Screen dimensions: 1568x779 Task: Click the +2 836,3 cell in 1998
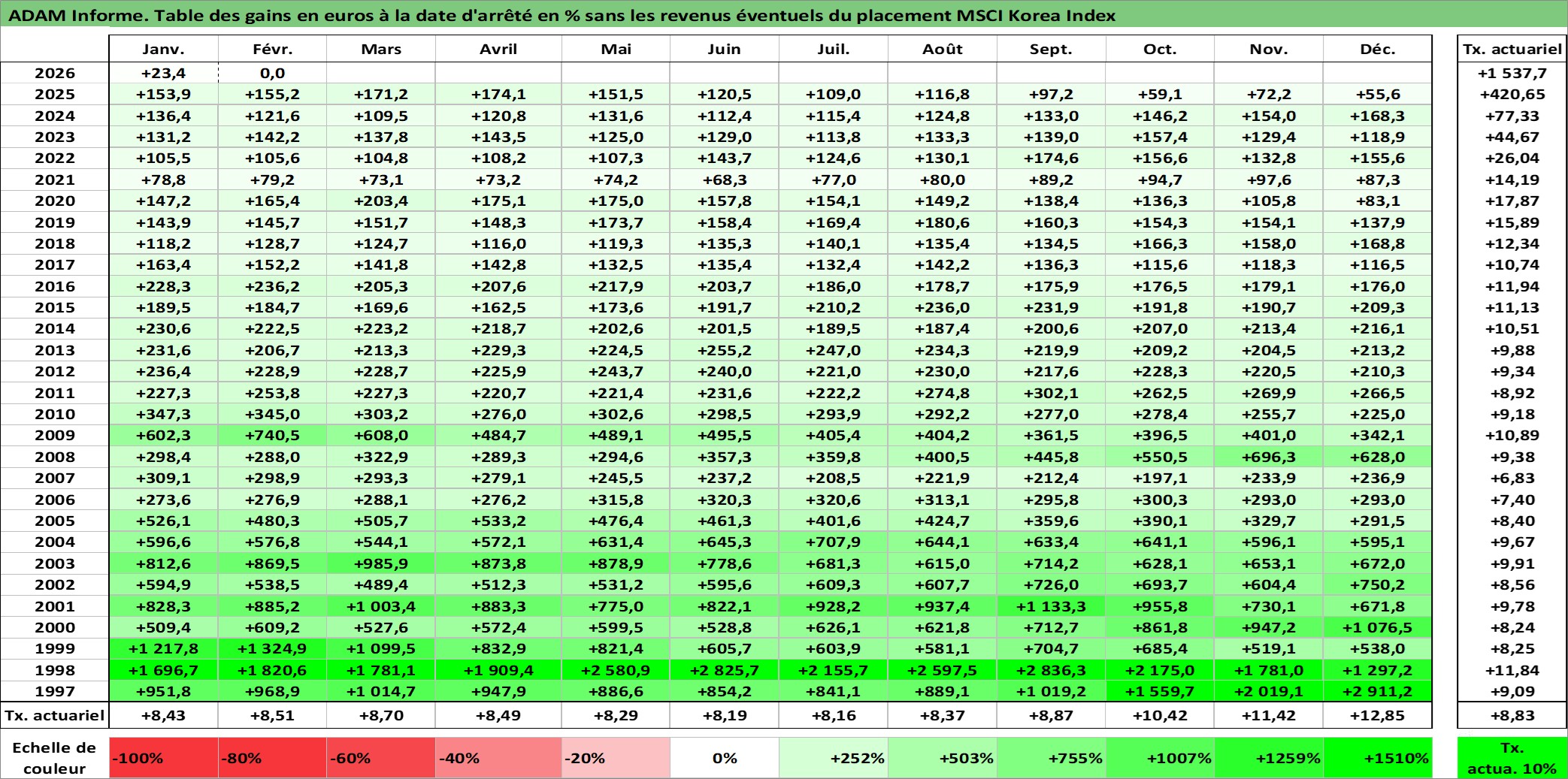(x=1051, y=670)
